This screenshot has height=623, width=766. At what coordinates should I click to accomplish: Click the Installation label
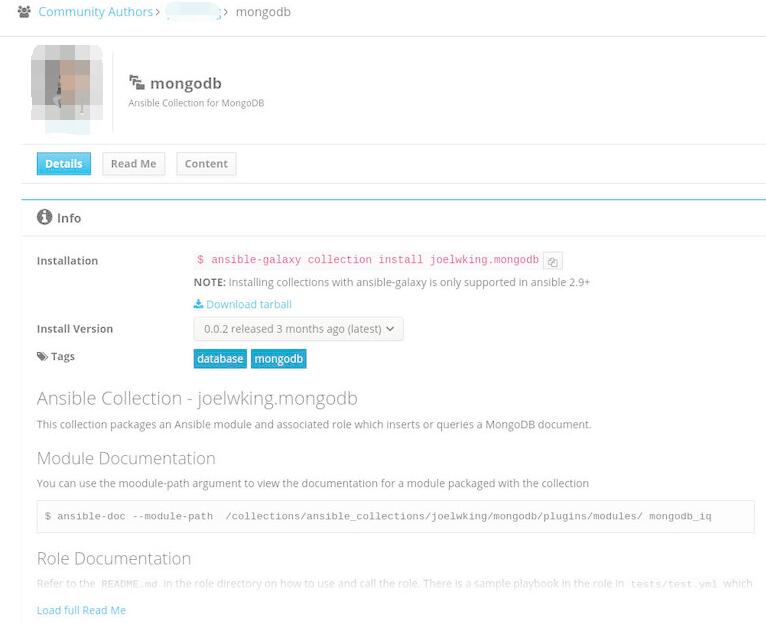67,261
